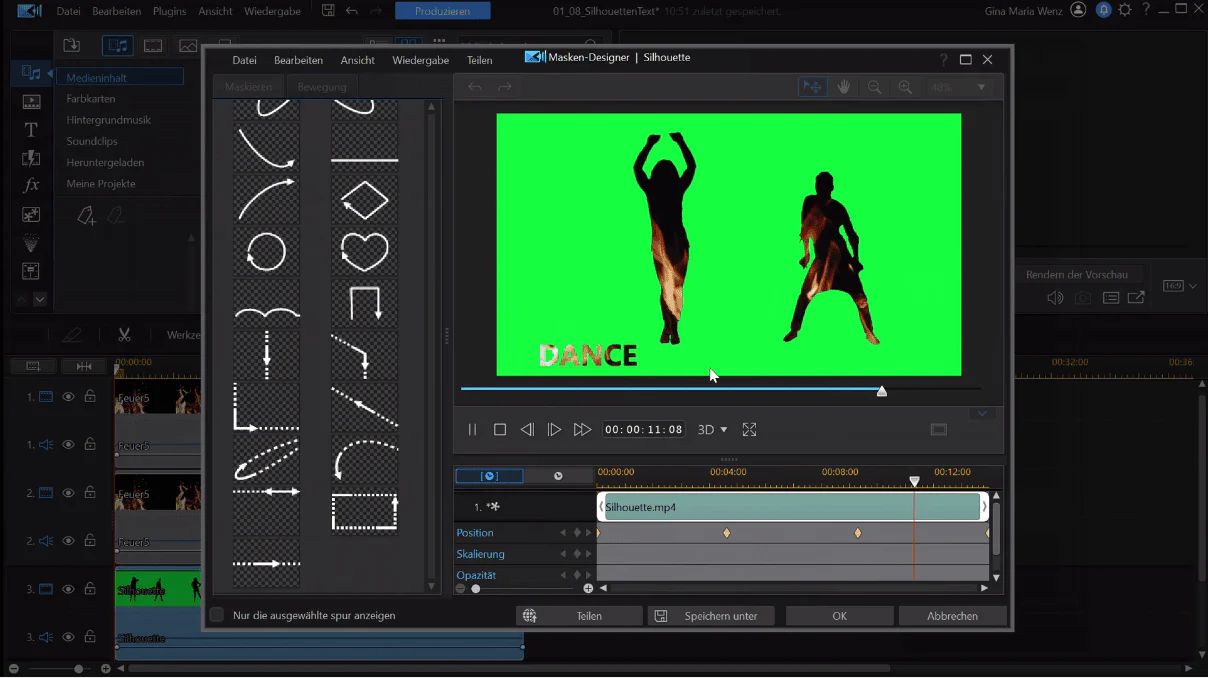This screenshot has height=678, width=1208.
Task: Choose the bottom dashed right-arrow path
Action: pos(266,563)
